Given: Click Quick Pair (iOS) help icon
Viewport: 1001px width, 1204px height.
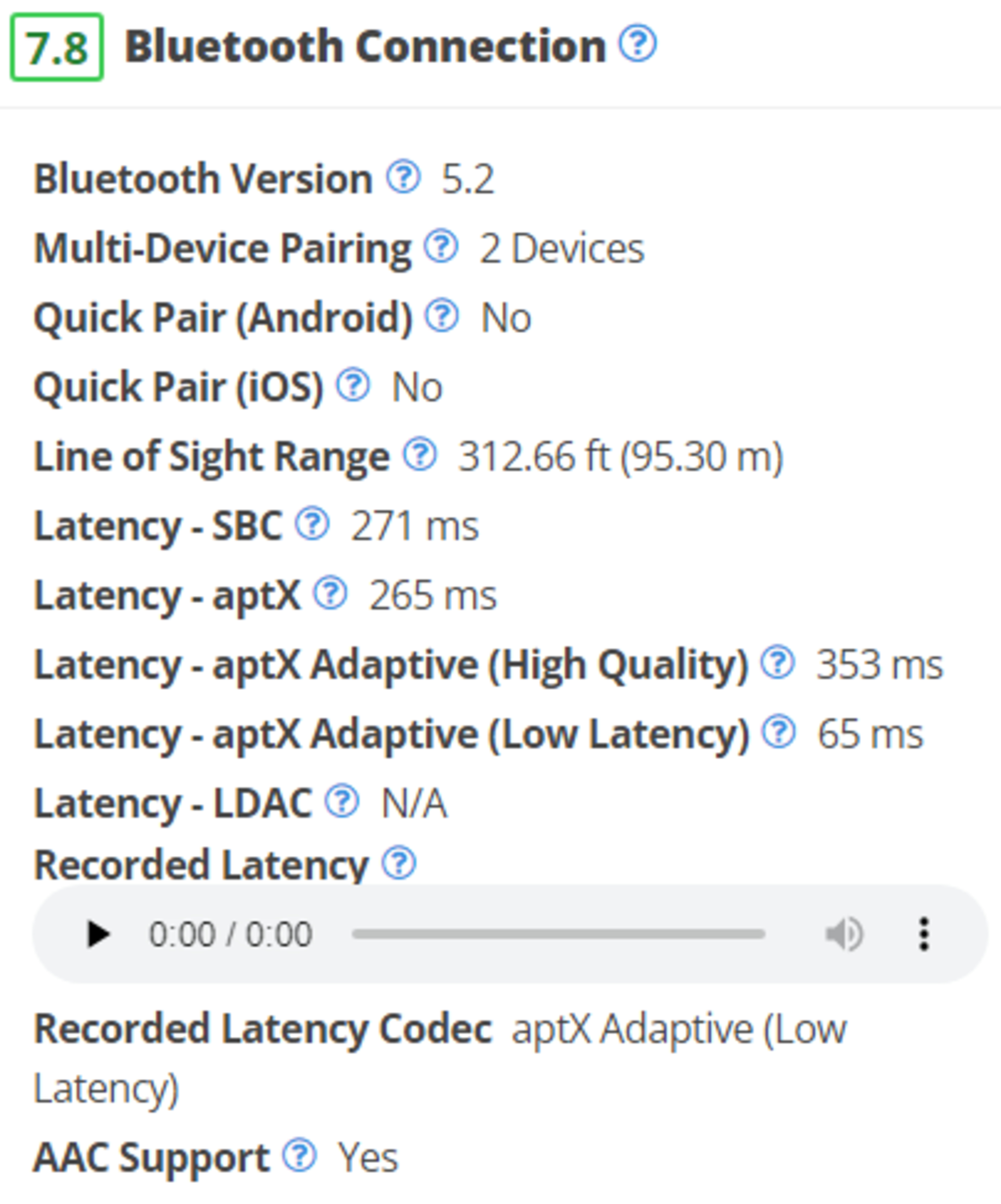Looking at the screenshot, I should (353, 385).
